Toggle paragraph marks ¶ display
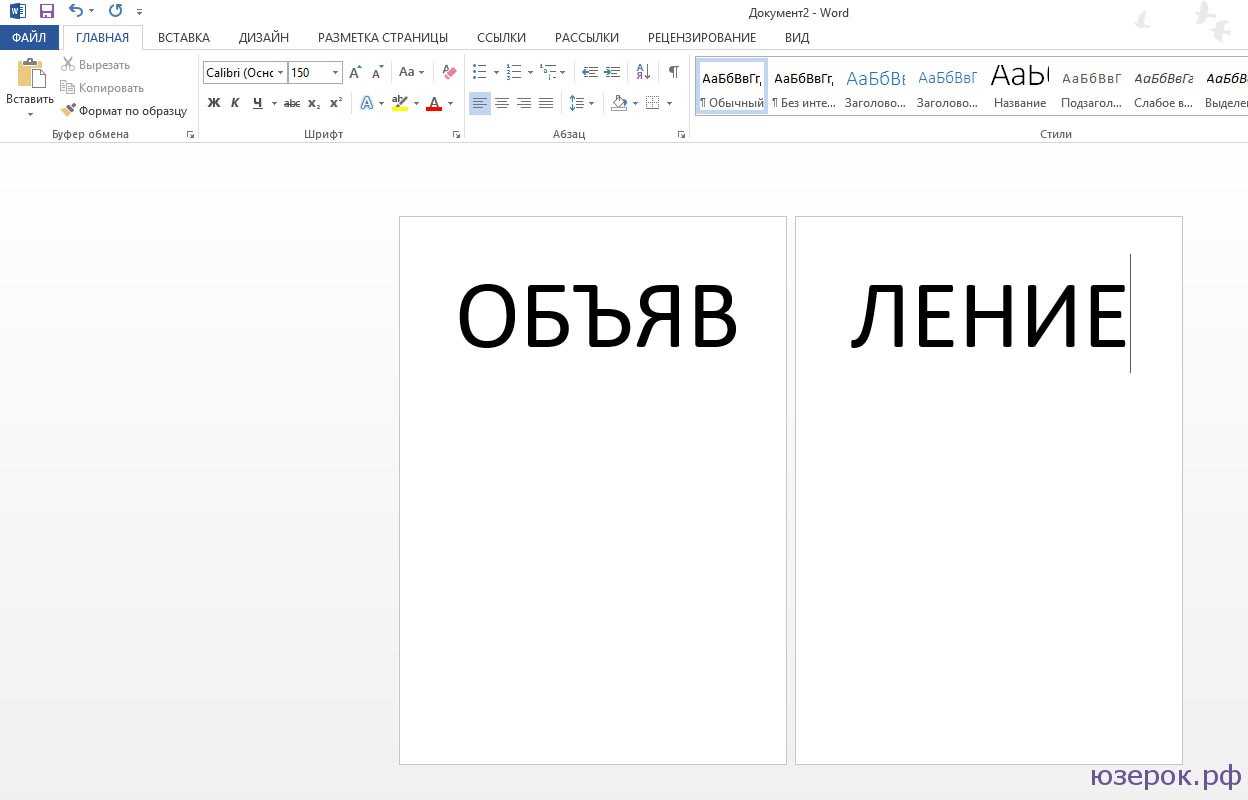 674,72
